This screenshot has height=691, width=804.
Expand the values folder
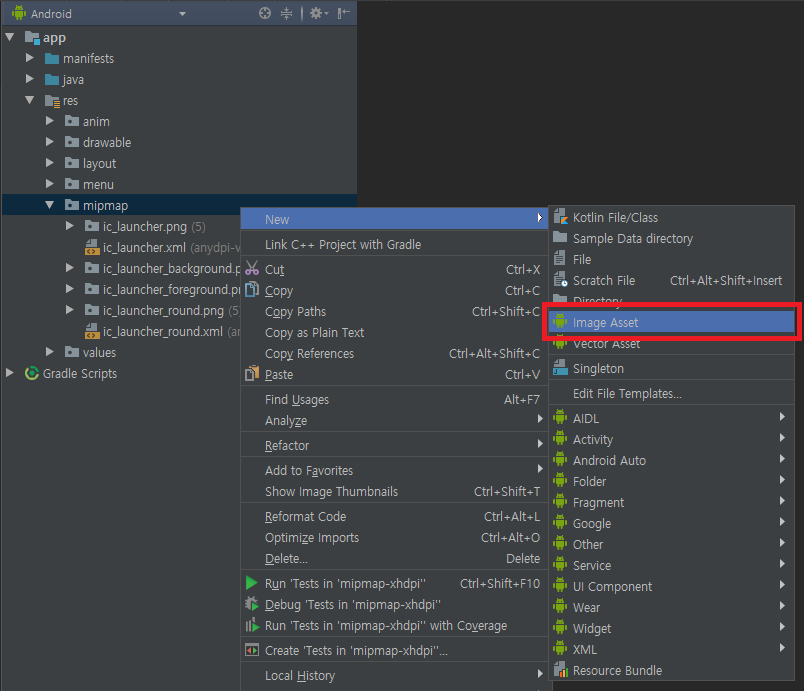(50, 352)
